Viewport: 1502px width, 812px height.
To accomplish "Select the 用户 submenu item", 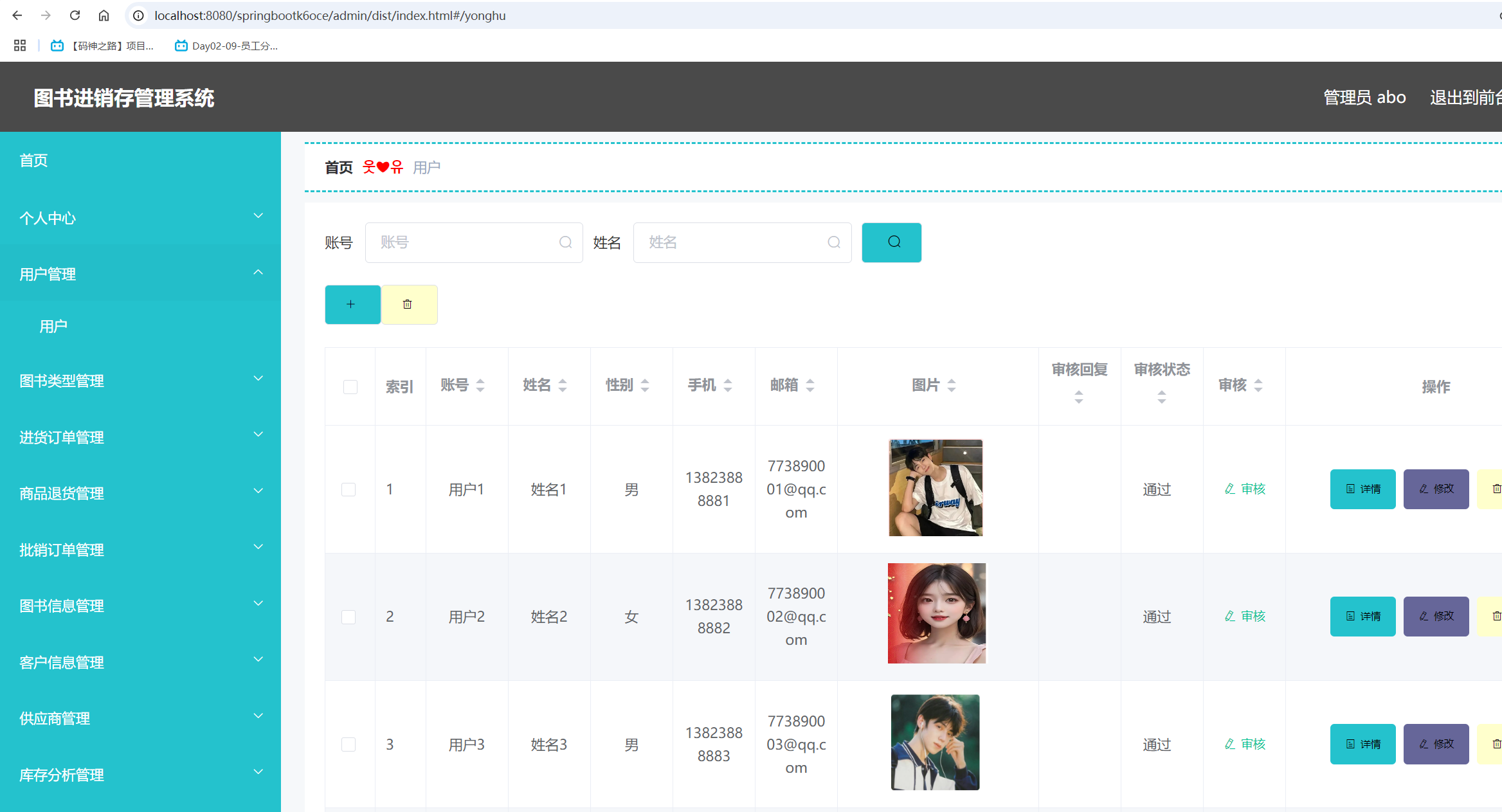I will (x=53, y=327).
